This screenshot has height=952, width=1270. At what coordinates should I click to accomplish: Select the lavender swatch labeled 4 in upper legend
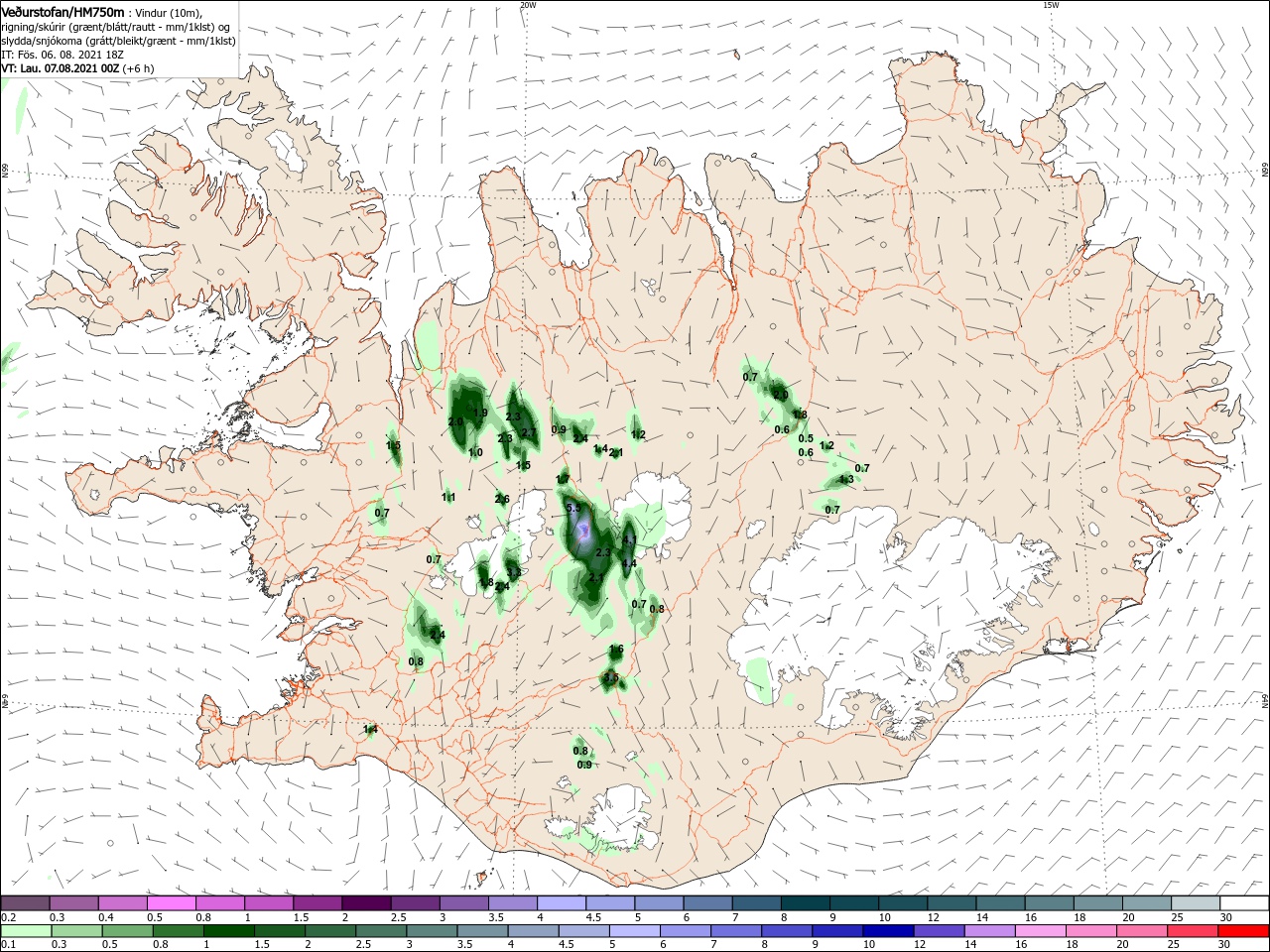562,902
